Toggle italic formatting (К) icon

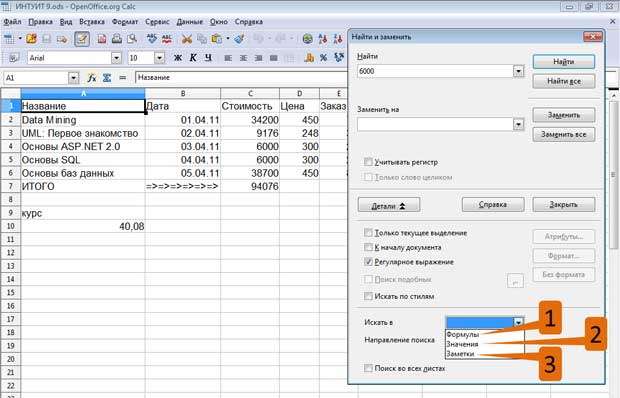click(193, 58)
